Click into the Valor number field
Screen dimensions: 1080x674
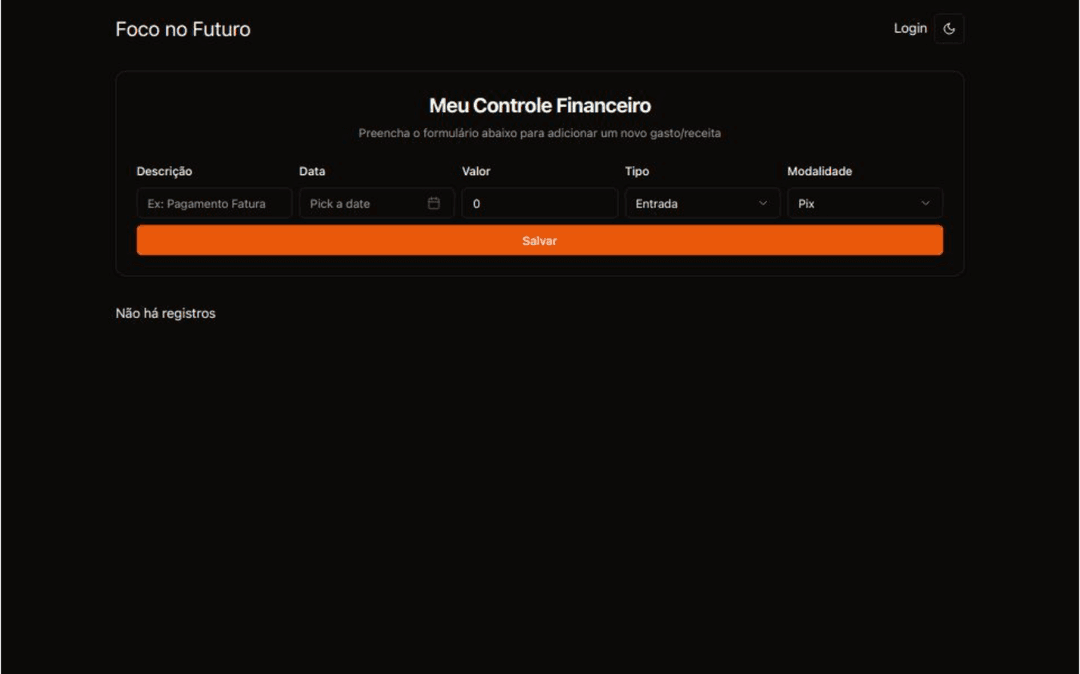[x=539, y=203]
